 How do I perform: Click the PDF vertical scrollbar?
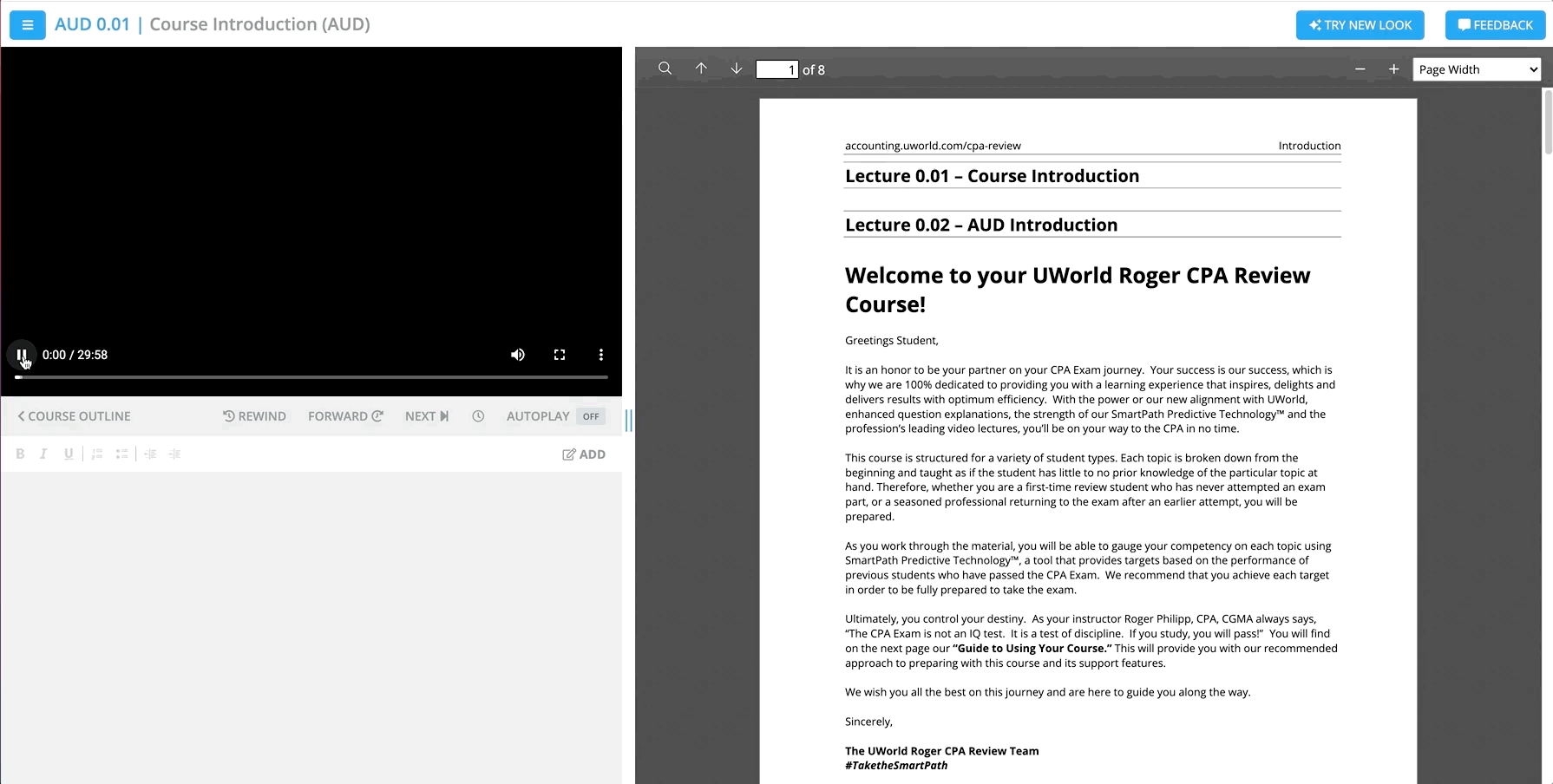1548,121
